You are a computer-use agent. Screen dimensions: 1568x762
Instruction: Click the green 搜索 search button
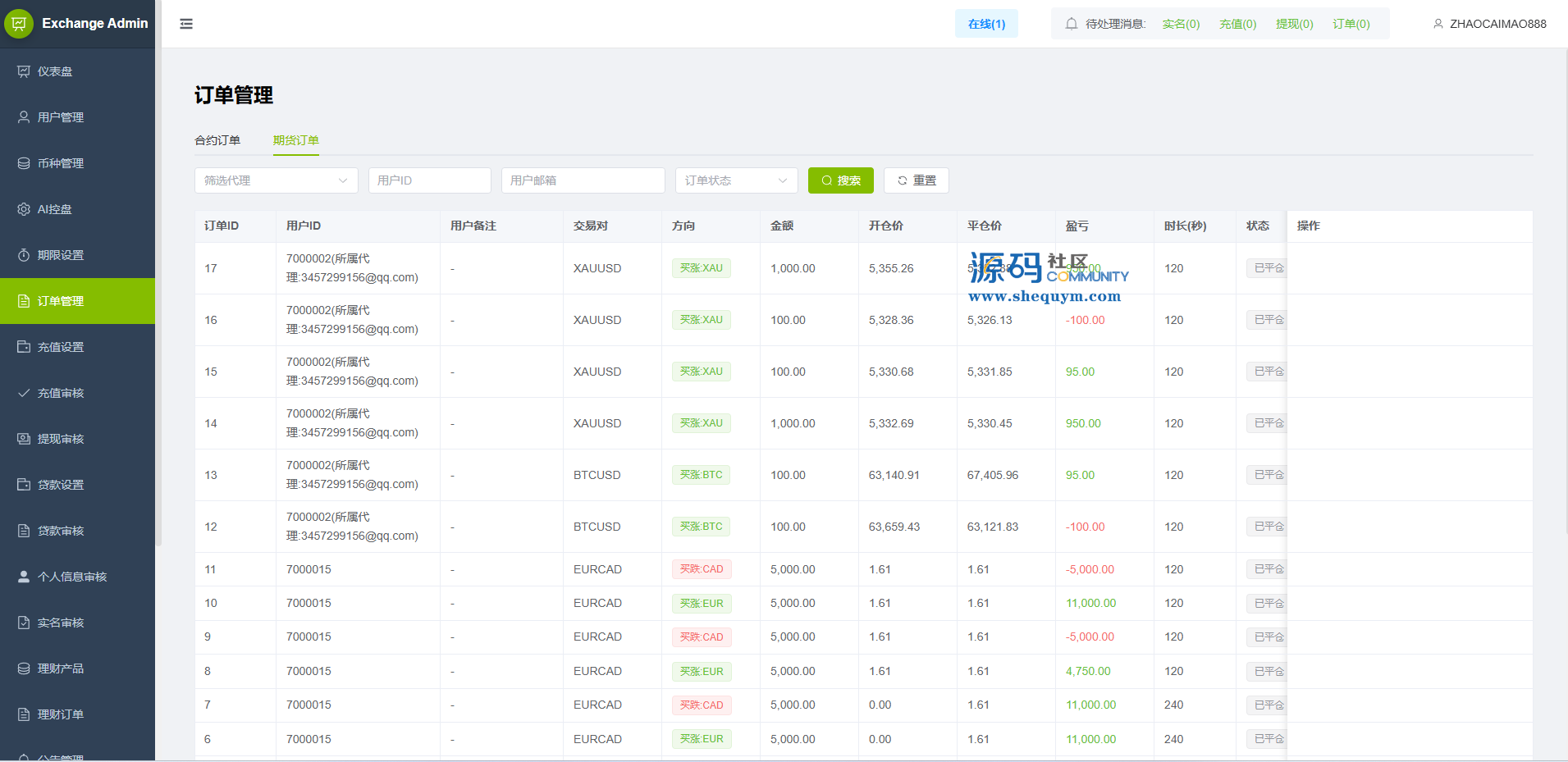(x=840, y=180)
